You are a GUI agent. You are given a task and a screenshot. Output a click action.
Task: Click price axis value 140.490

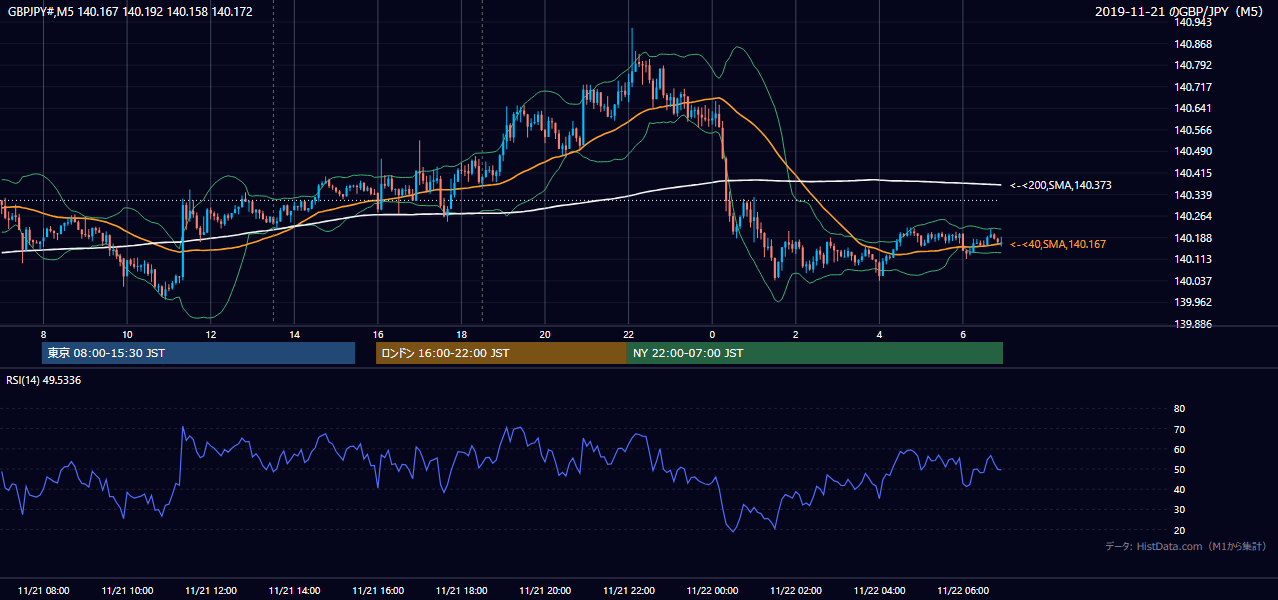[x=1194, y=151]
